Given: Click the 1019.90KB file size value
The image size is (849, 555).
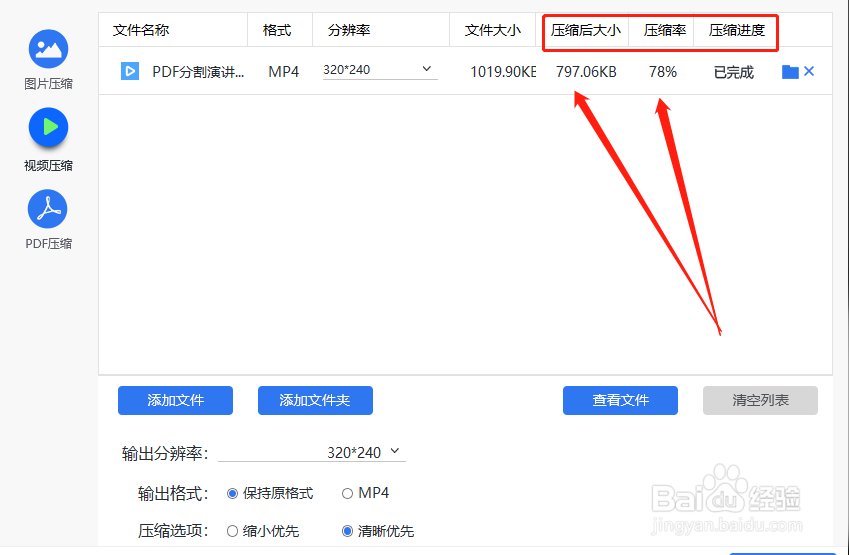Looking at the screenshot, I should (x=503, y=71).
